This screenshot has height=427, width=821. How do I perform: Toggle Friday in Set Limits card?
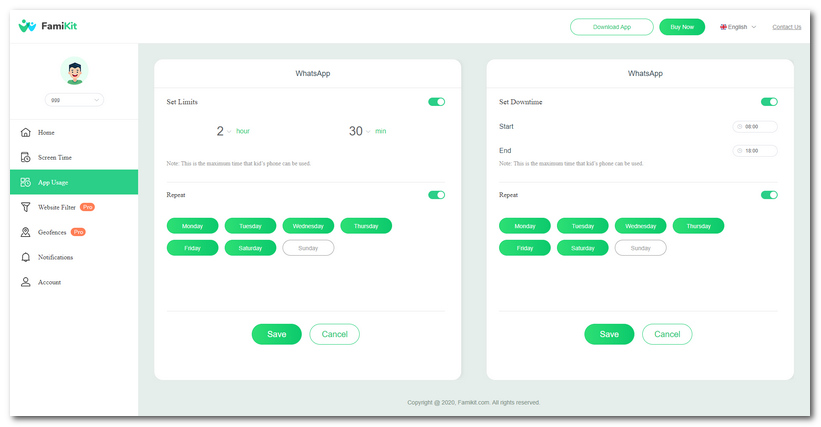[x=192, y=248]
